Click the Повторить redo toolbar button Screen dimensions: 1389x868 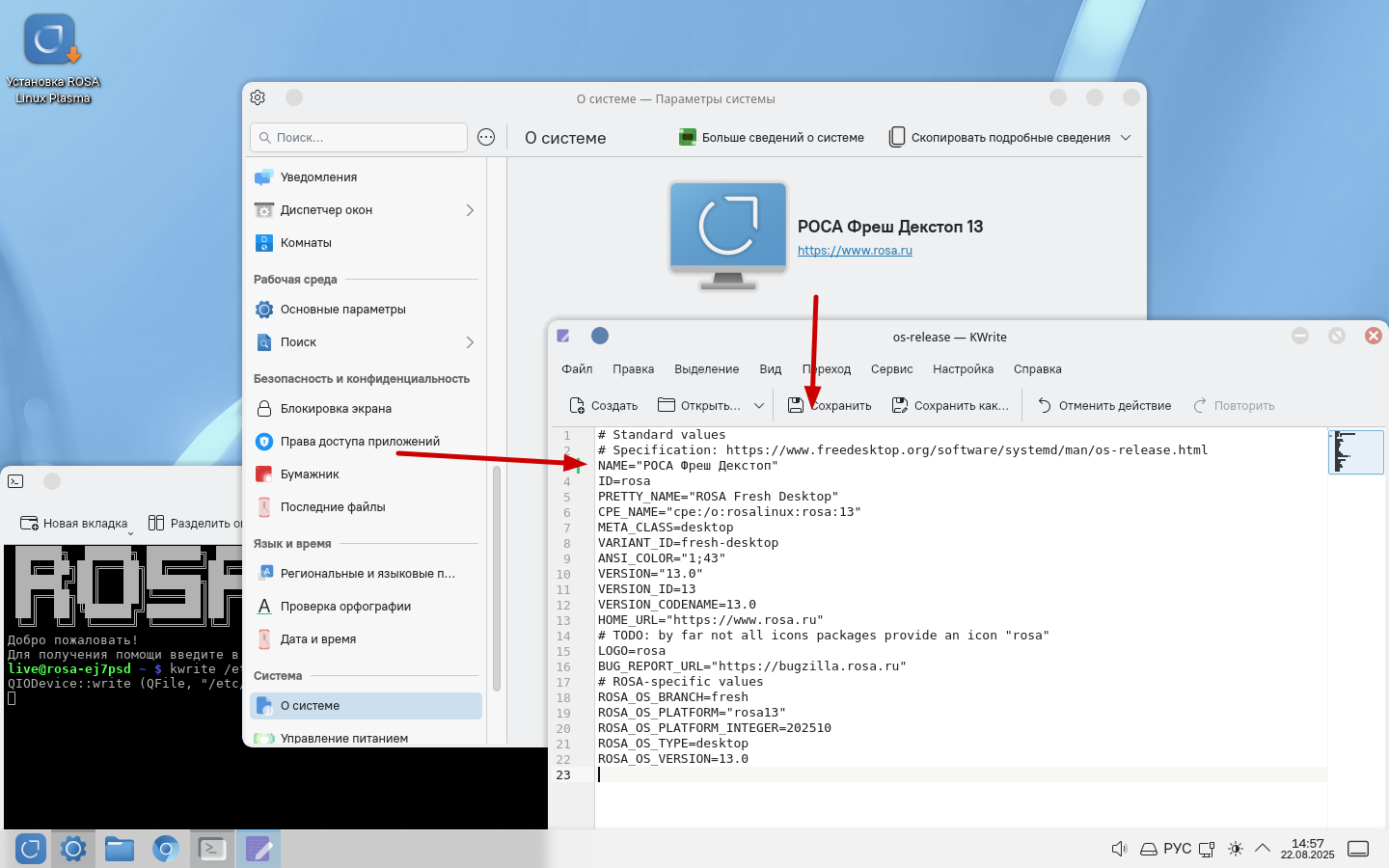(x=1234, y=406)
